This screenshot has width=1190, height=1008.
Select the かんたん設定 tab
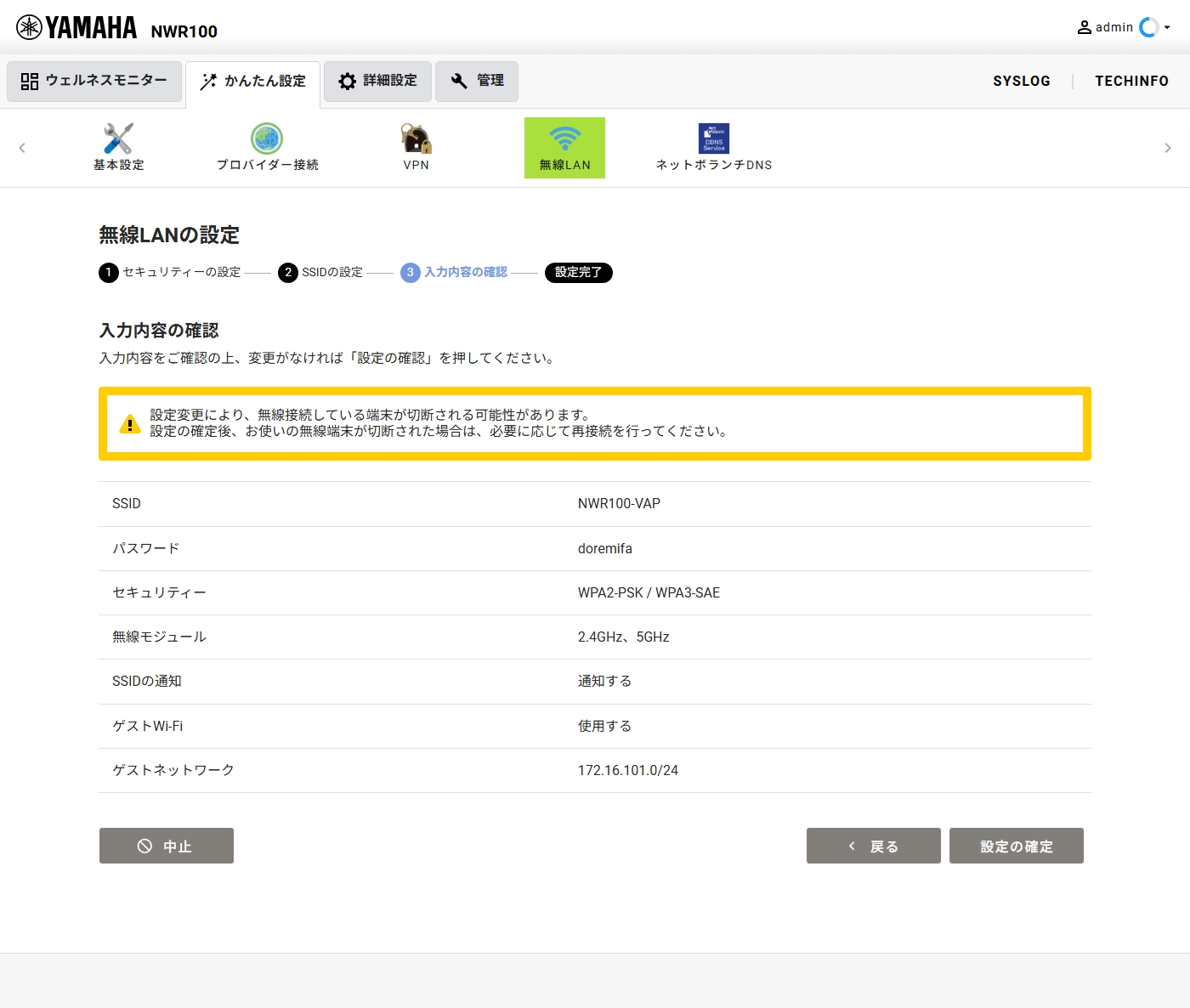252,82
